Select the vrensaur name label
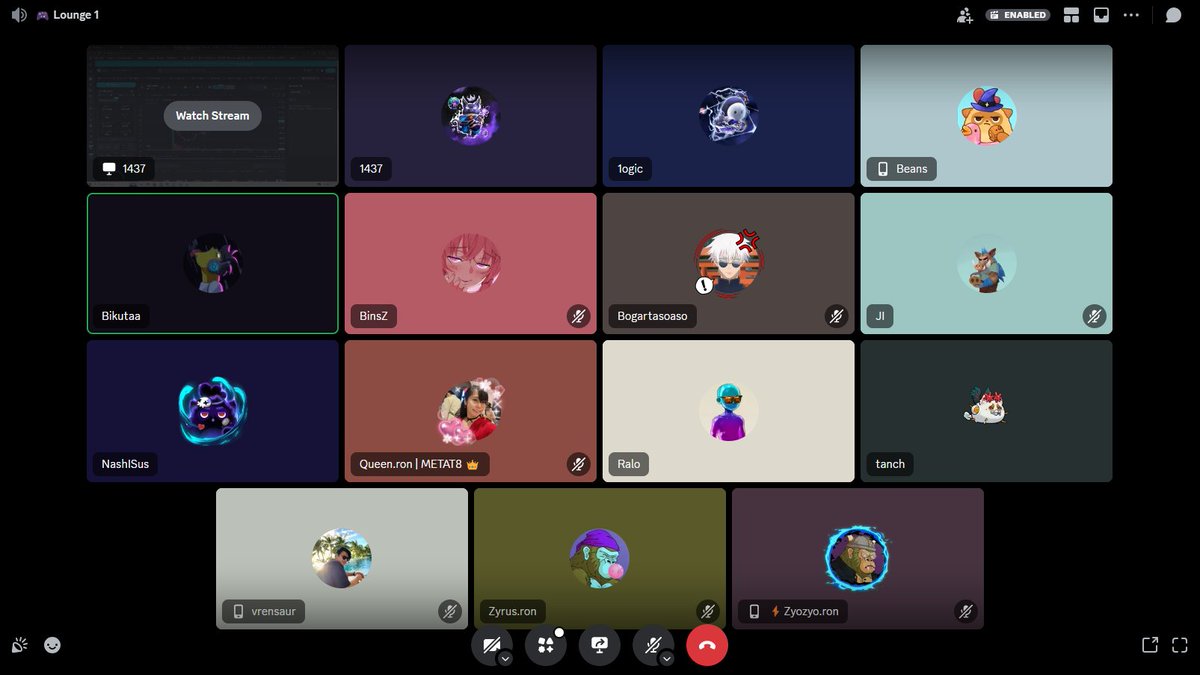The width and height of the screenshot is (1200, 675). tap(263, 611)
